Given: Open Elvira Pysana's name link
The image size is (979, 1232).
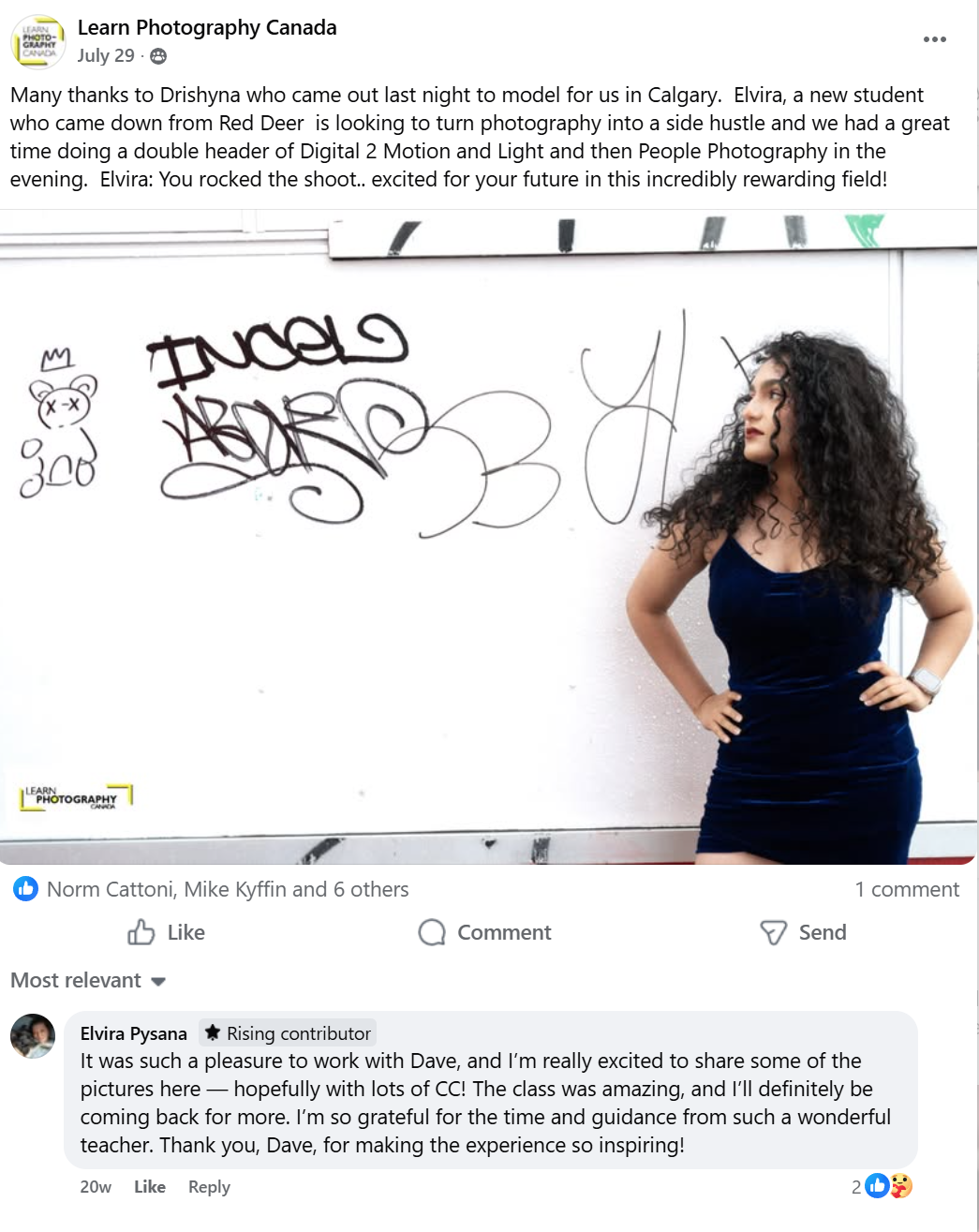Looking at the screenshot, I should coord(134,1033).
